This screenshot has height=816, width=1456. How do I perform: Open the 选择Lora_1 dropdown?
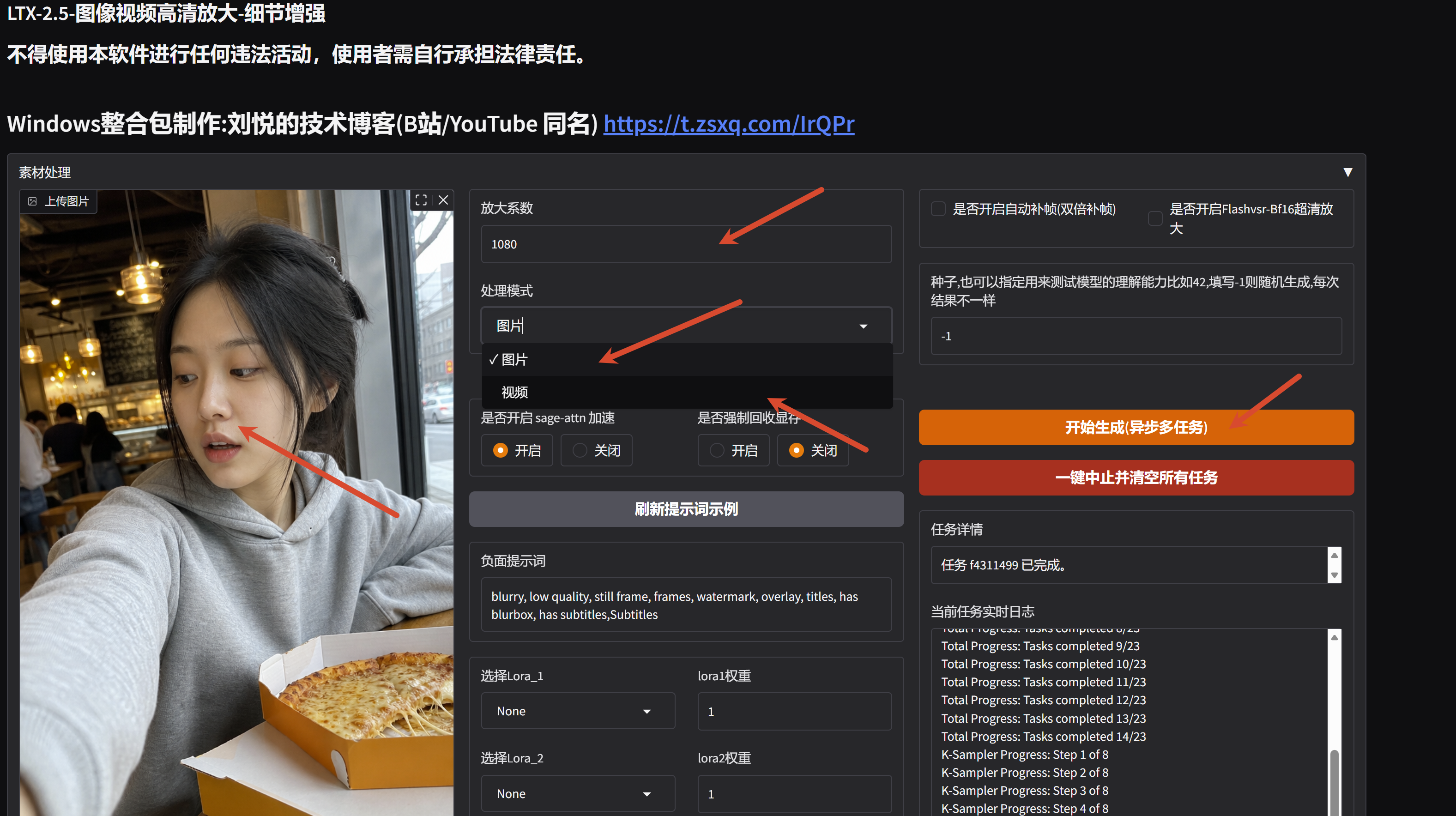tap(578, 711)
